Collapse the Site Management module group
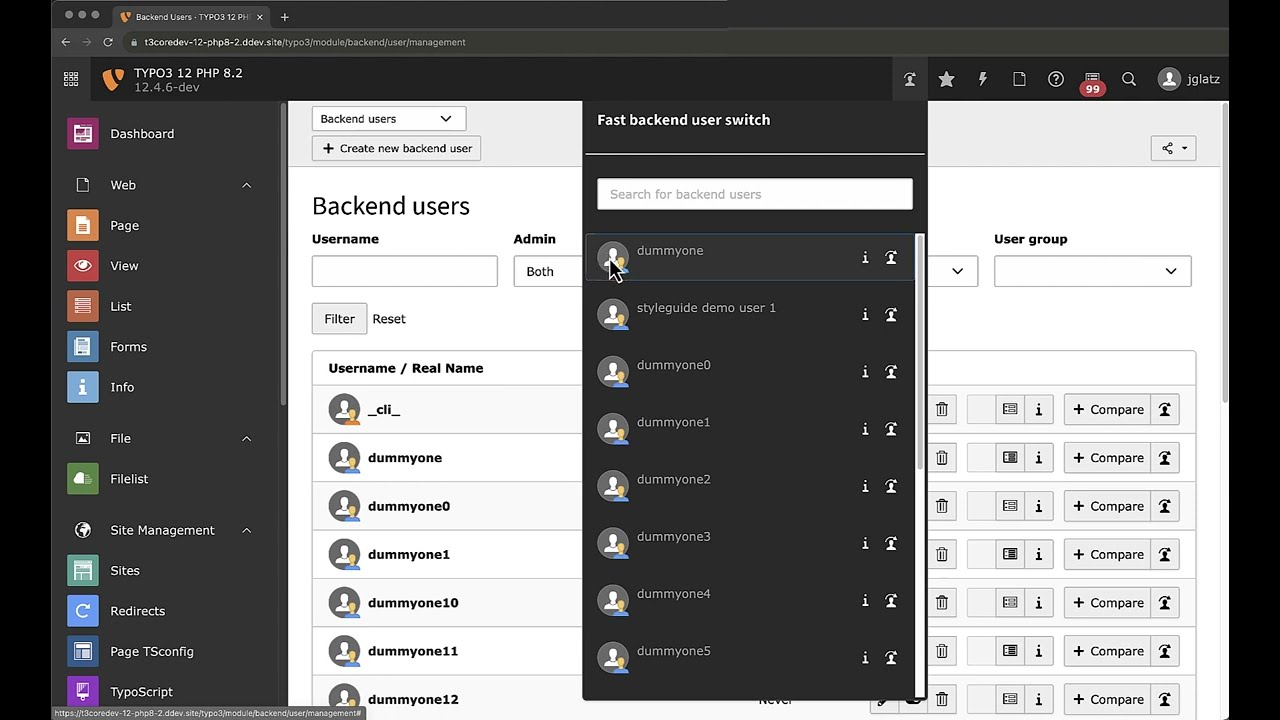 click(x=246, y=531)
